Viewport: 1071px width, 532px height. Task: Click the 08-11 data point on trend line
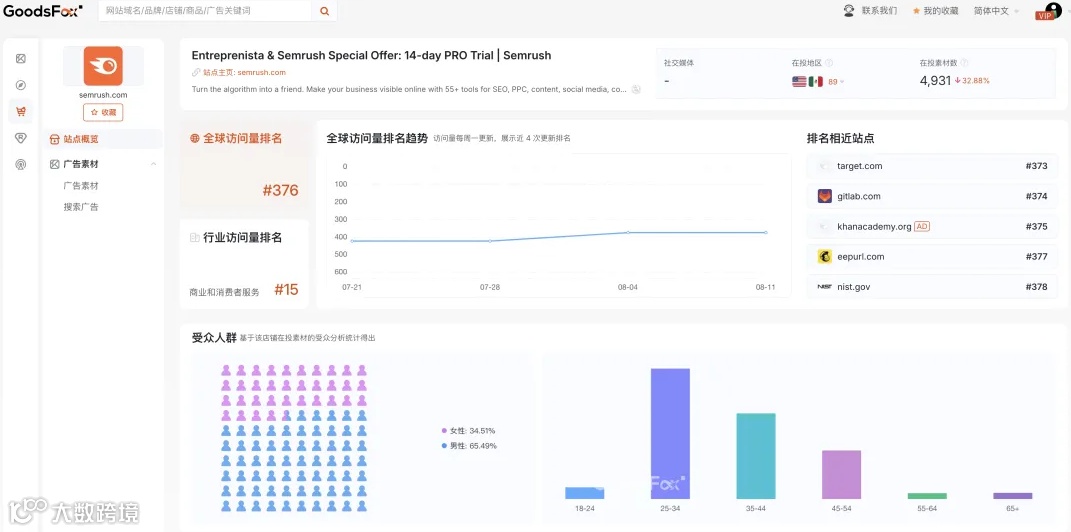(766, 232)
